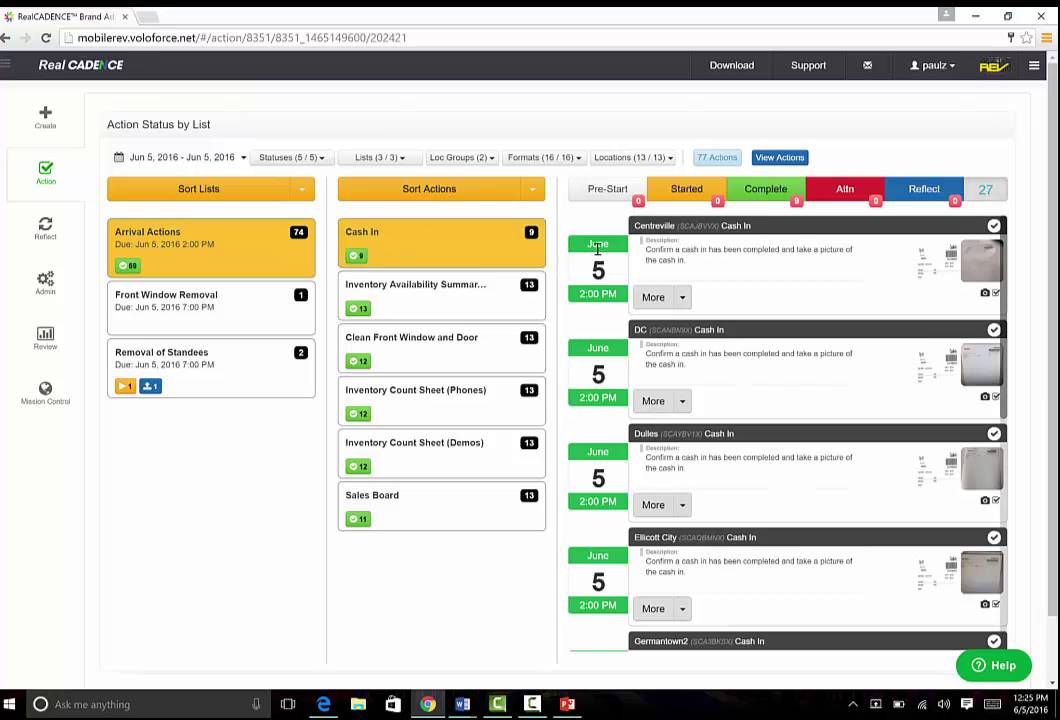Select the Complete status tab
This screenshot has width=1060, height=720.
(x=765, y=189)
